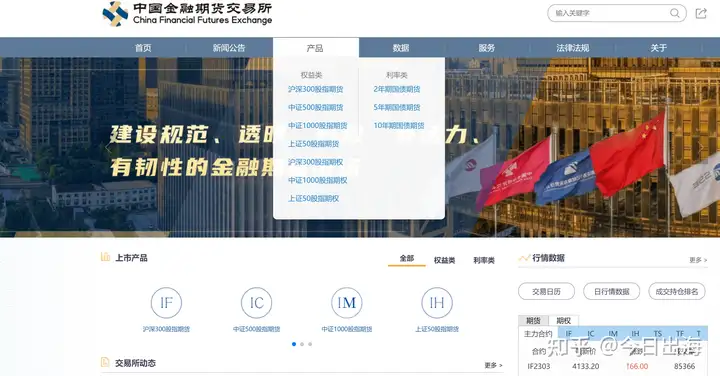The height and width of the screenshot is (376, 720).
Task: Click the 成交持仓排名 button
Action: [677, 292]
